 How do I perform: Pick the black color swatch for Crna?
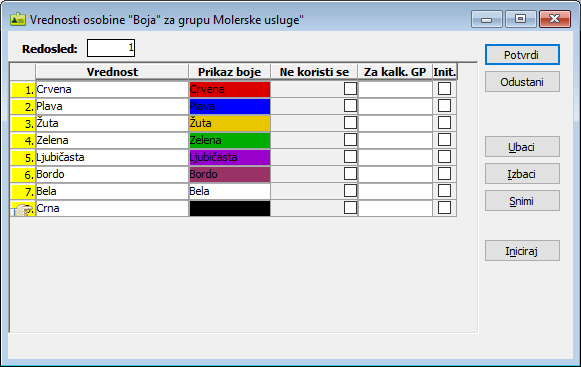click(x=230, y=208)
